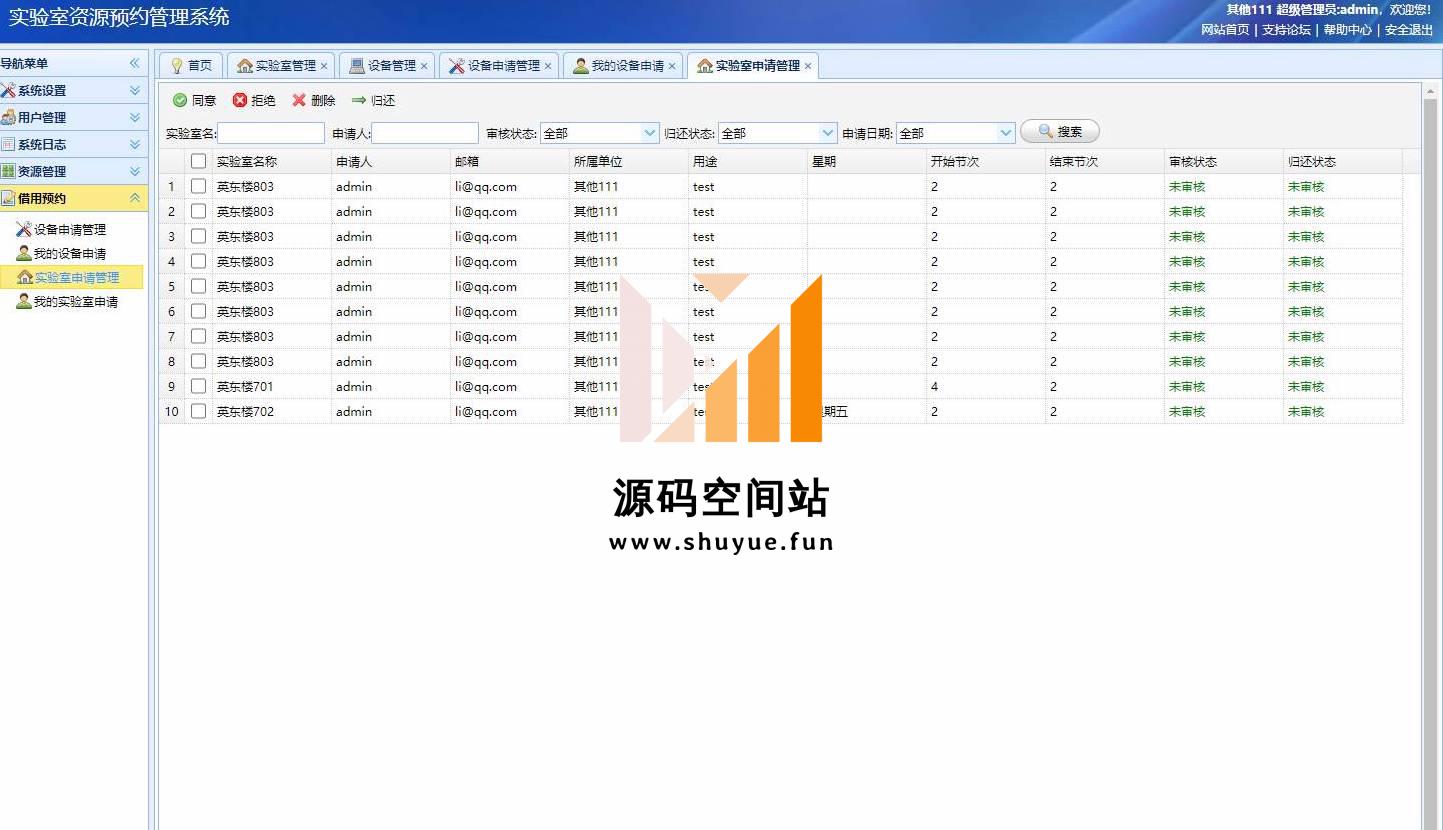Check the checkbox for row 1
Image resolution: width=1443 pixels, height=830 pixels.
click(198, 186)
